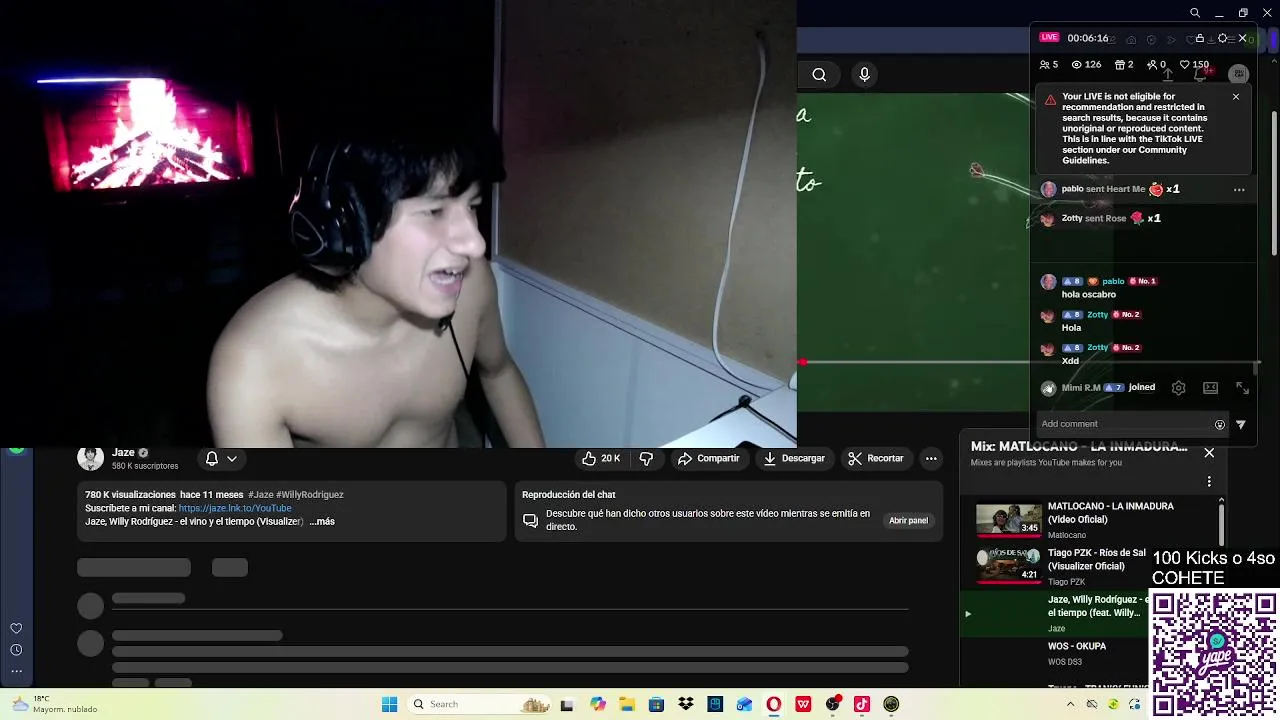Open sidebar three-dot more menu
This screenshot has width=1280, height=720.
[16, 671]
